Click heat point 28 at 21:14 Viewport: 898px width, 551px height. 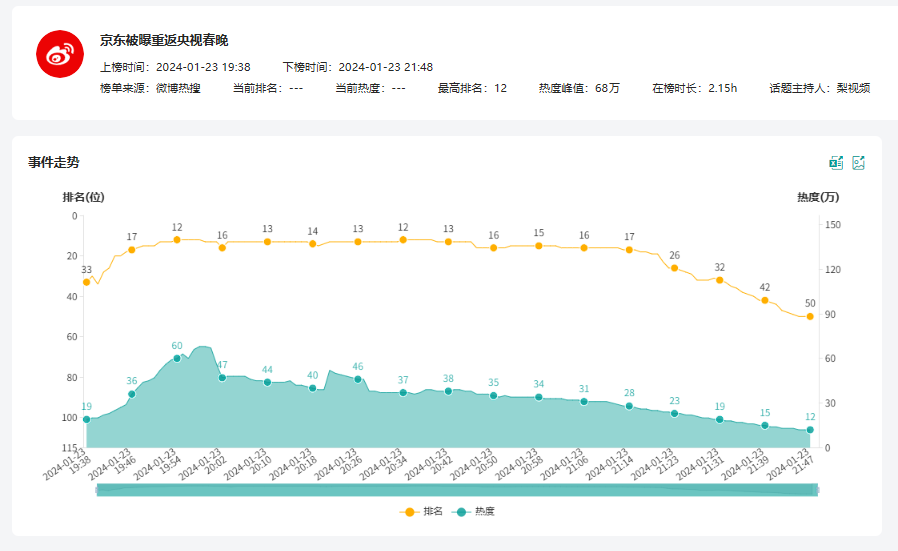[629, 406]
